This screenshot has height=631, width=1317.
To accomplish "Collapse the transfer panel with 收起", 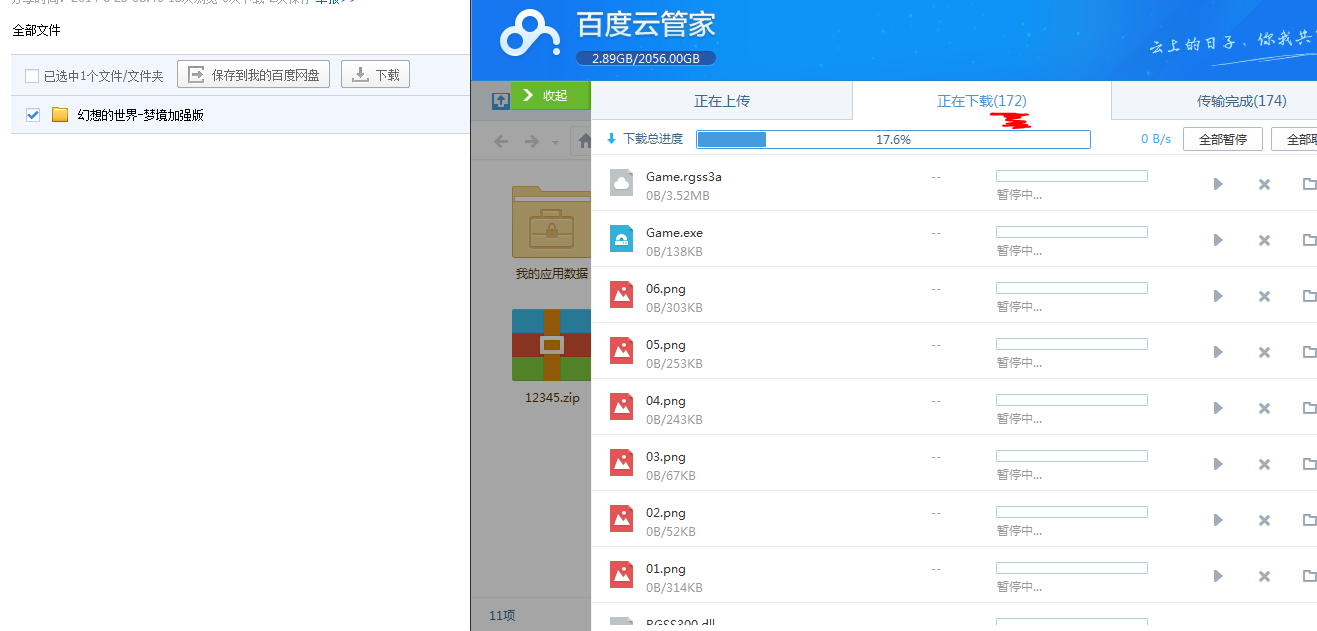I will [x=551, y=96].
